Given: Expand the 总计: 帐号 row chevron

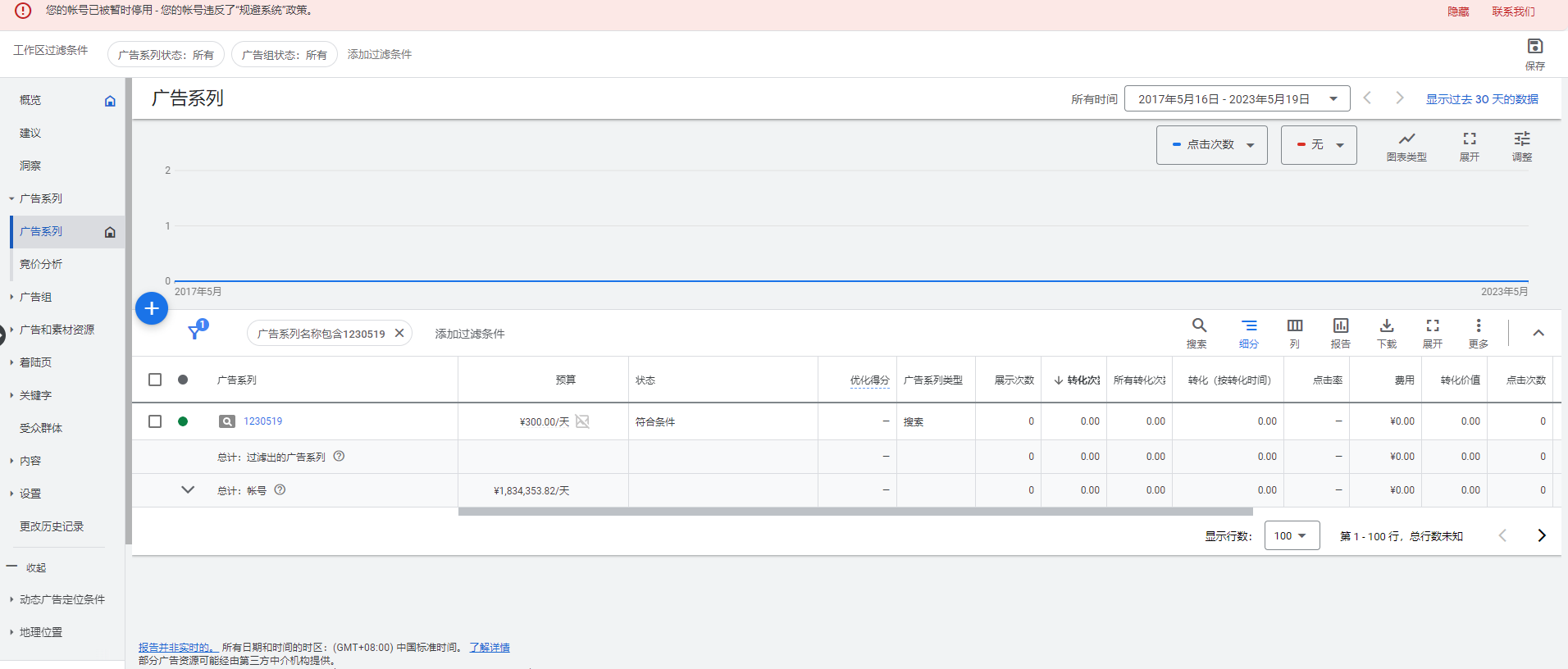Looking at the screenshot, I should click(x=188, y=489).
